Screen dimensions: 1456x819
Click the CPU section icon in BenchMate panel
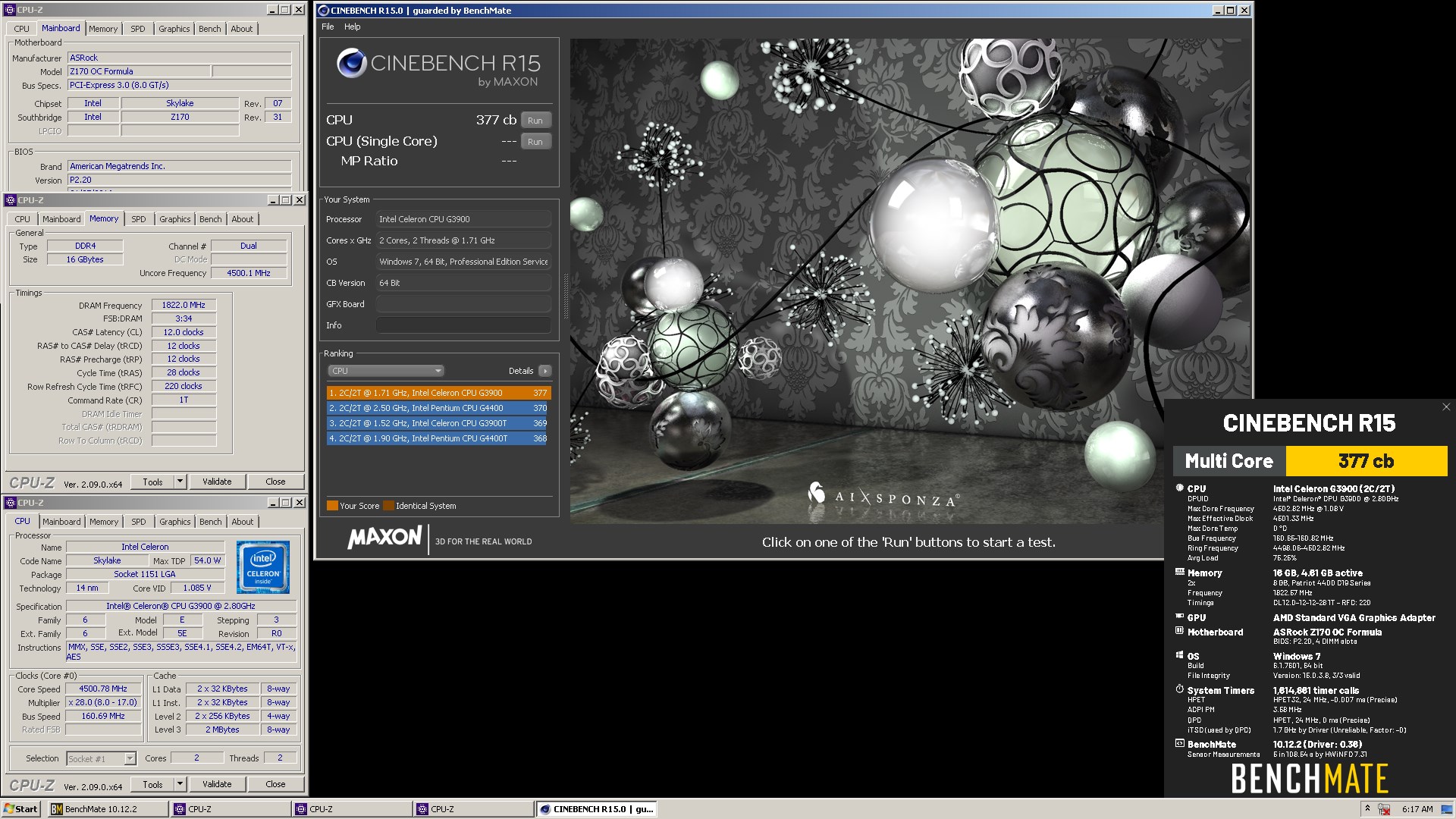(x=1179, y=488)
